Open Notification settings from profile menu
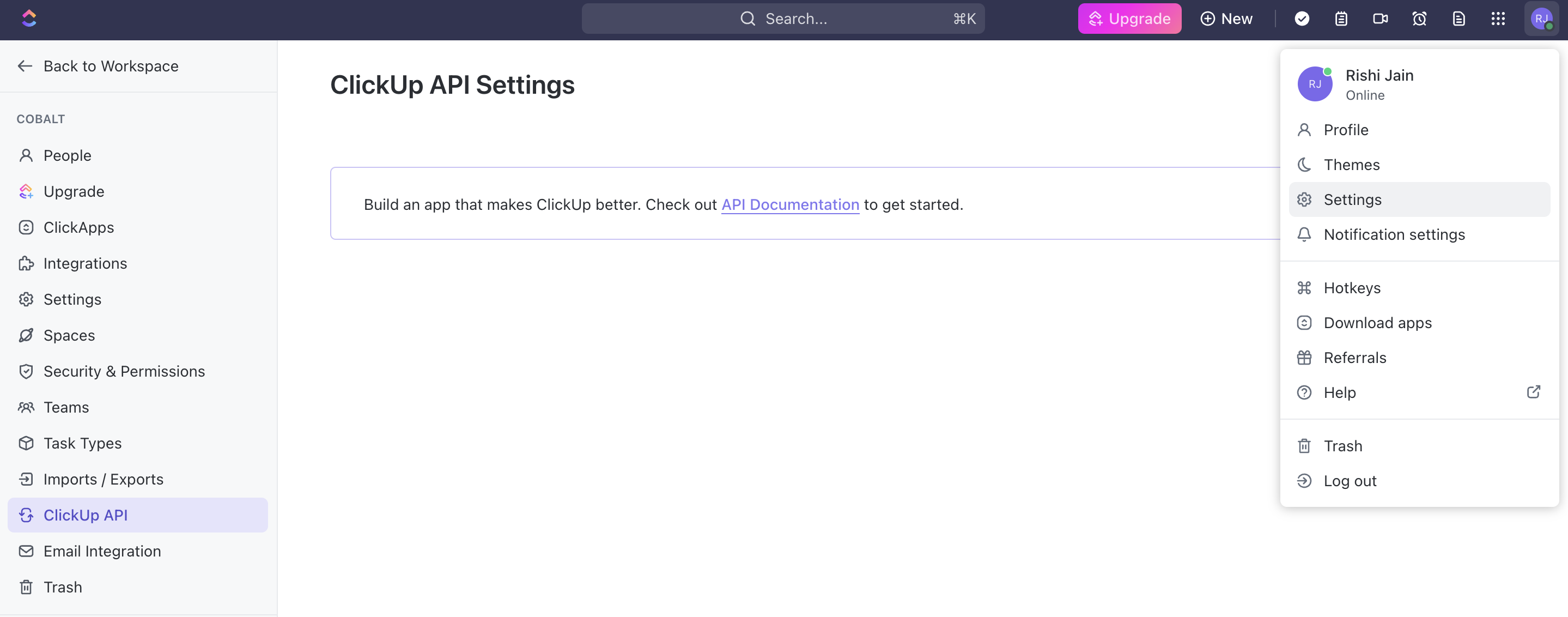The width and height of the screenshot is (1568, 617). pos(1395,234)
